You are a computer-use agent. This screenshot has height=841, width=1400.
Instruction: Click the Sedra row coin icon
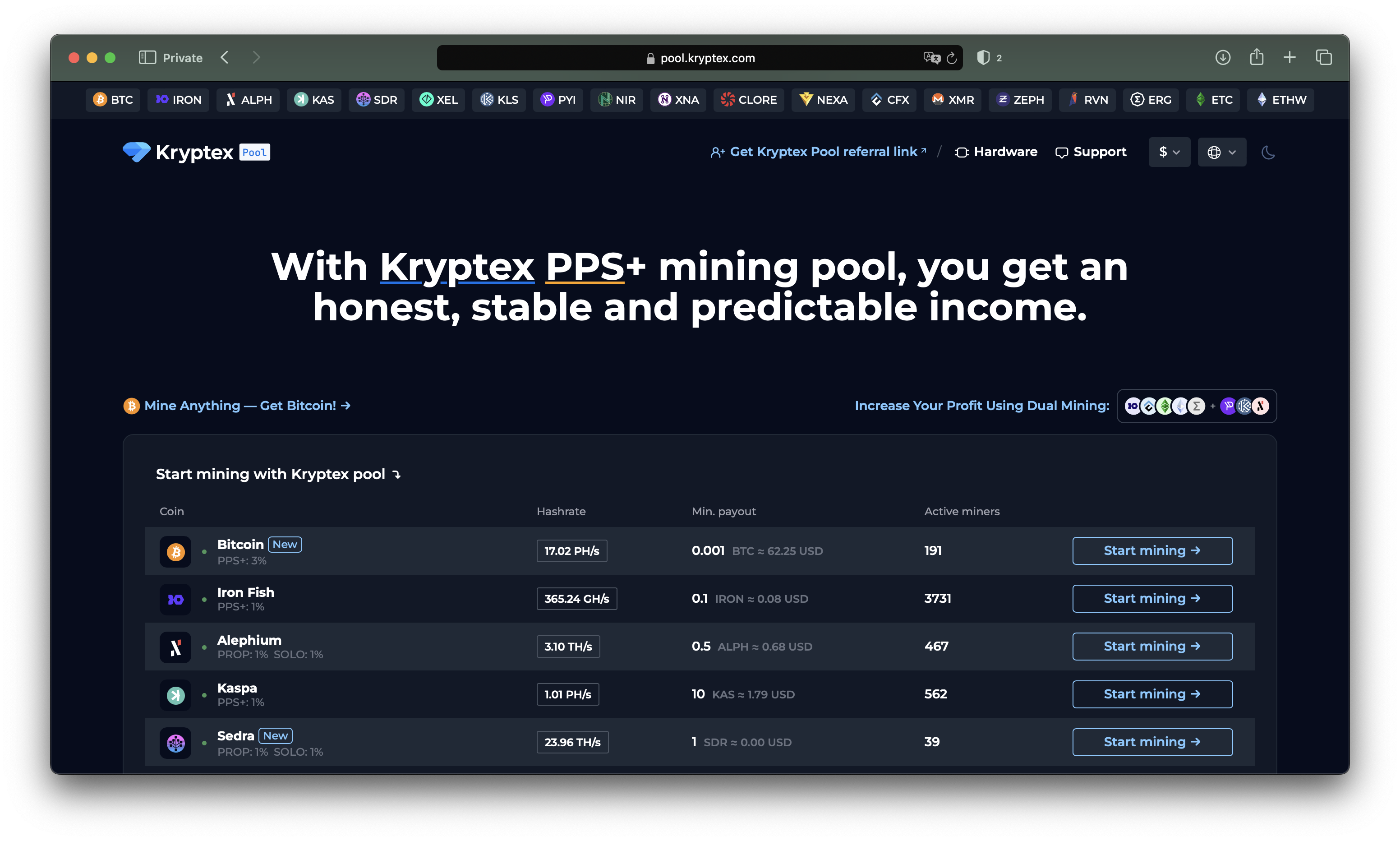click(x=175, y=742)
